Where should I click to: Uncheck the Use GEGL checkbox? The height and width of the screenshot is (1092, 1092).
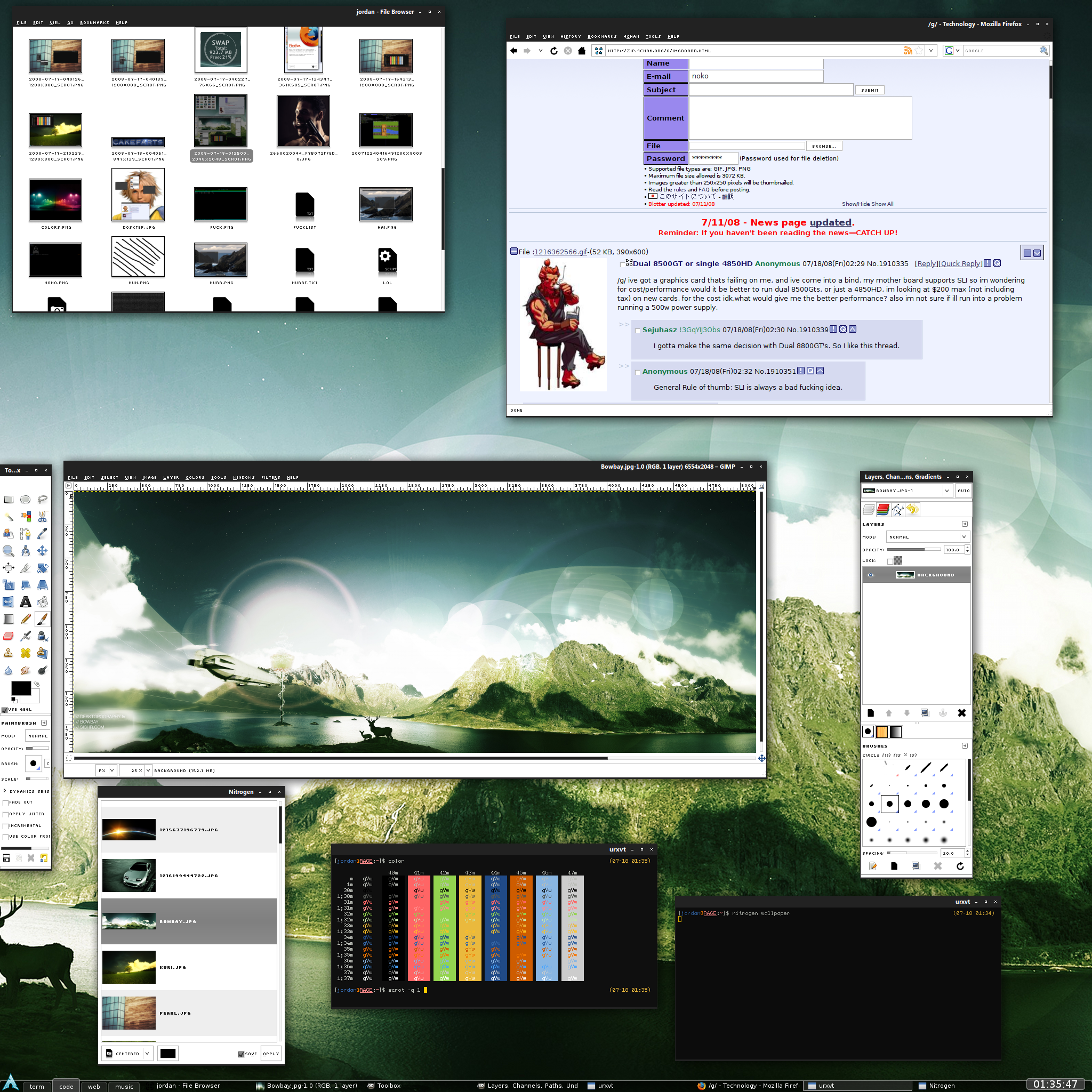pos(5,710)
